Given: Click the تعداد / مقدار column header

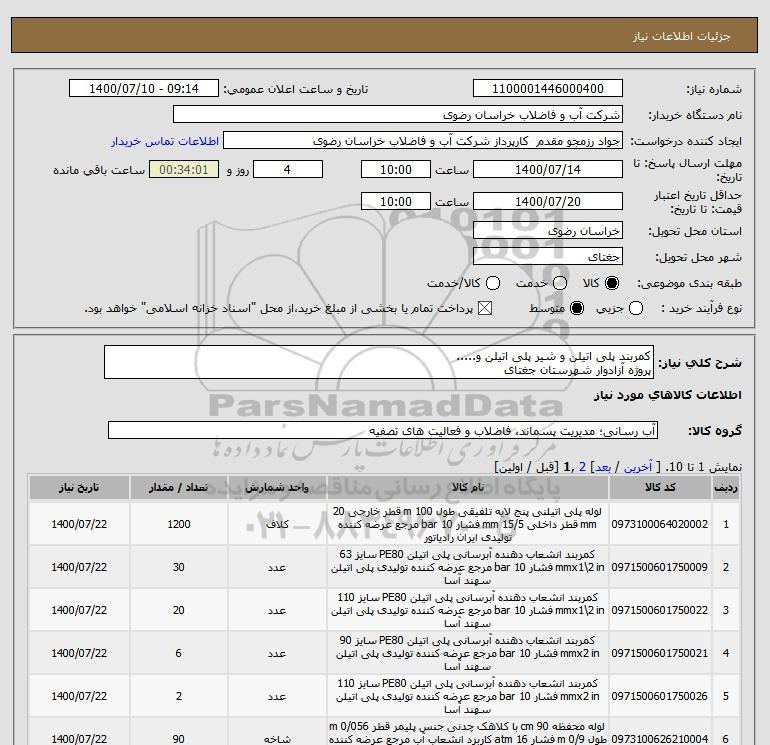Looking at the screenshot, I should pos(178,487).
